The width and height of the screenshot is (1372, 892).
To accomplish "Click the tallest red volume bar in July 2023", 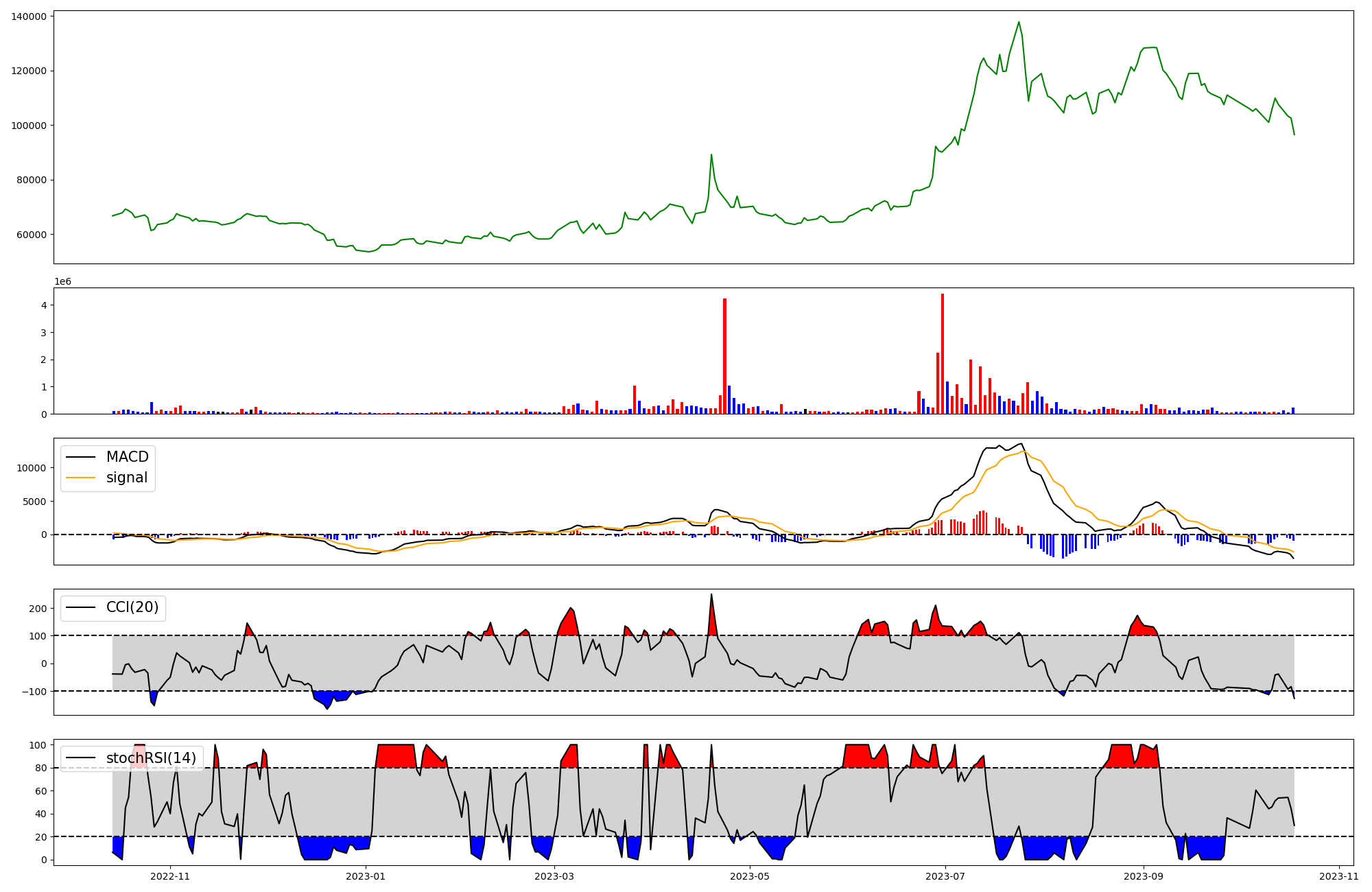I will 943,353.
